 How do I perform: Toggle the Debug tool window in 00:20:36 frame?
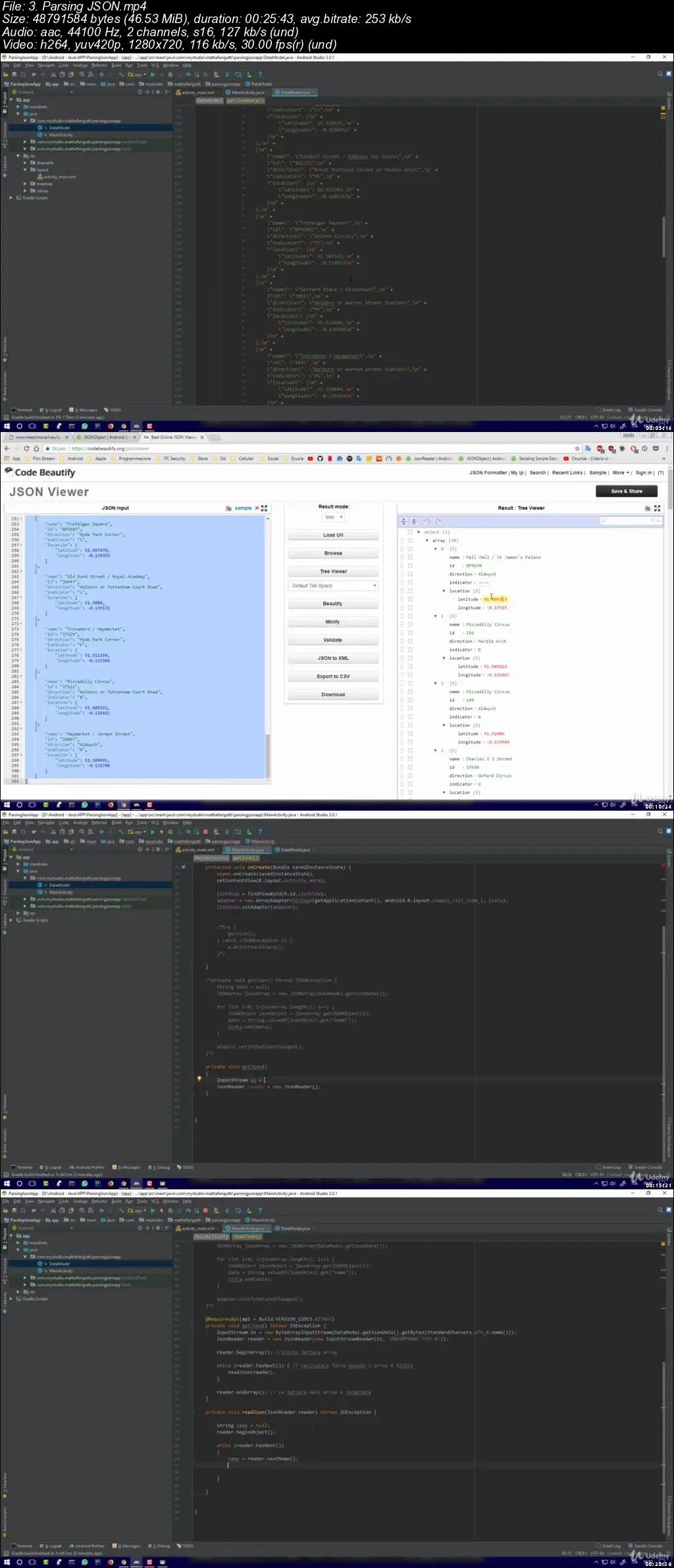coord(159,1546)
